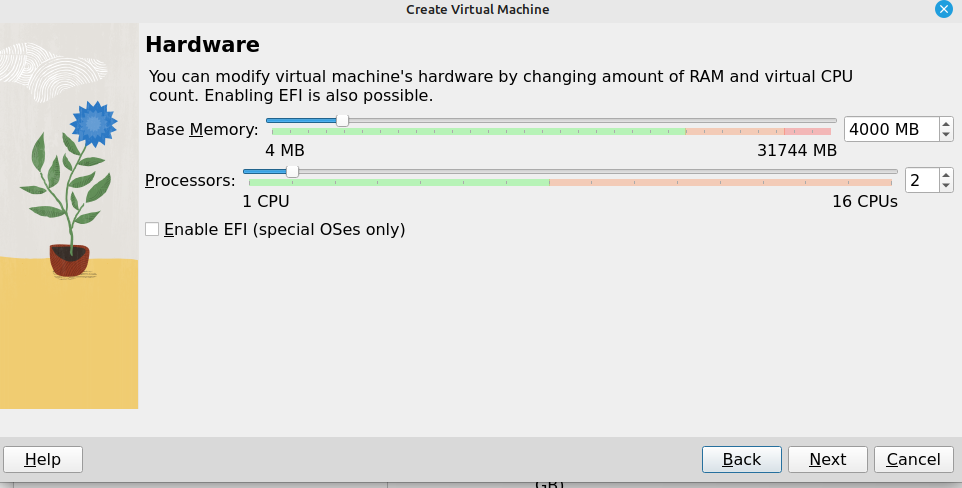Viewport: 962px width, 488px height.
Task: Click the 4000 MB memory input field
Action: tap(891, 130)
